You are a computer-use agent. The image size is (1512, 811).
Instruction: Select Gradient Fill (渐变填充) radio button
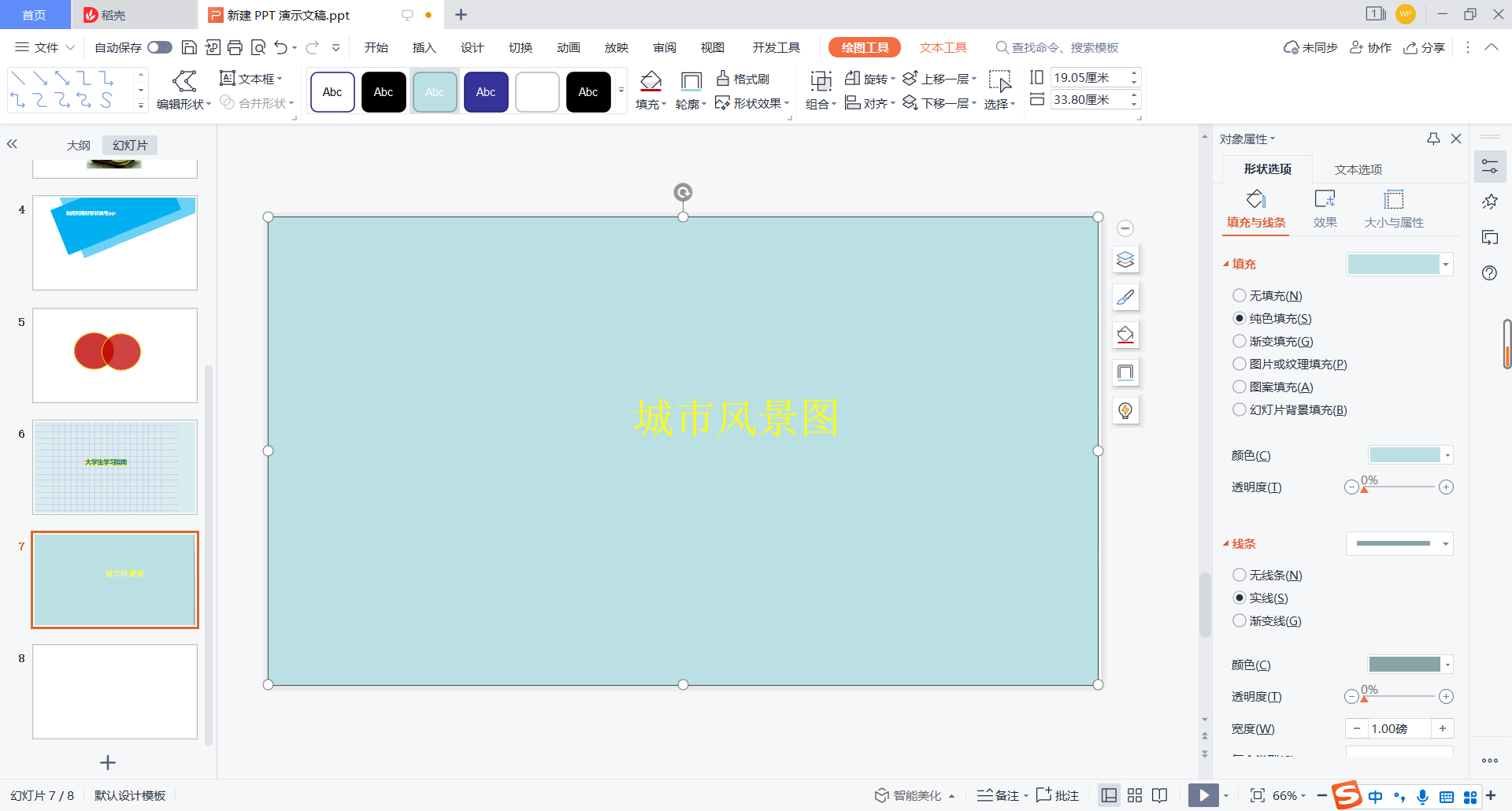(1240, 341)
